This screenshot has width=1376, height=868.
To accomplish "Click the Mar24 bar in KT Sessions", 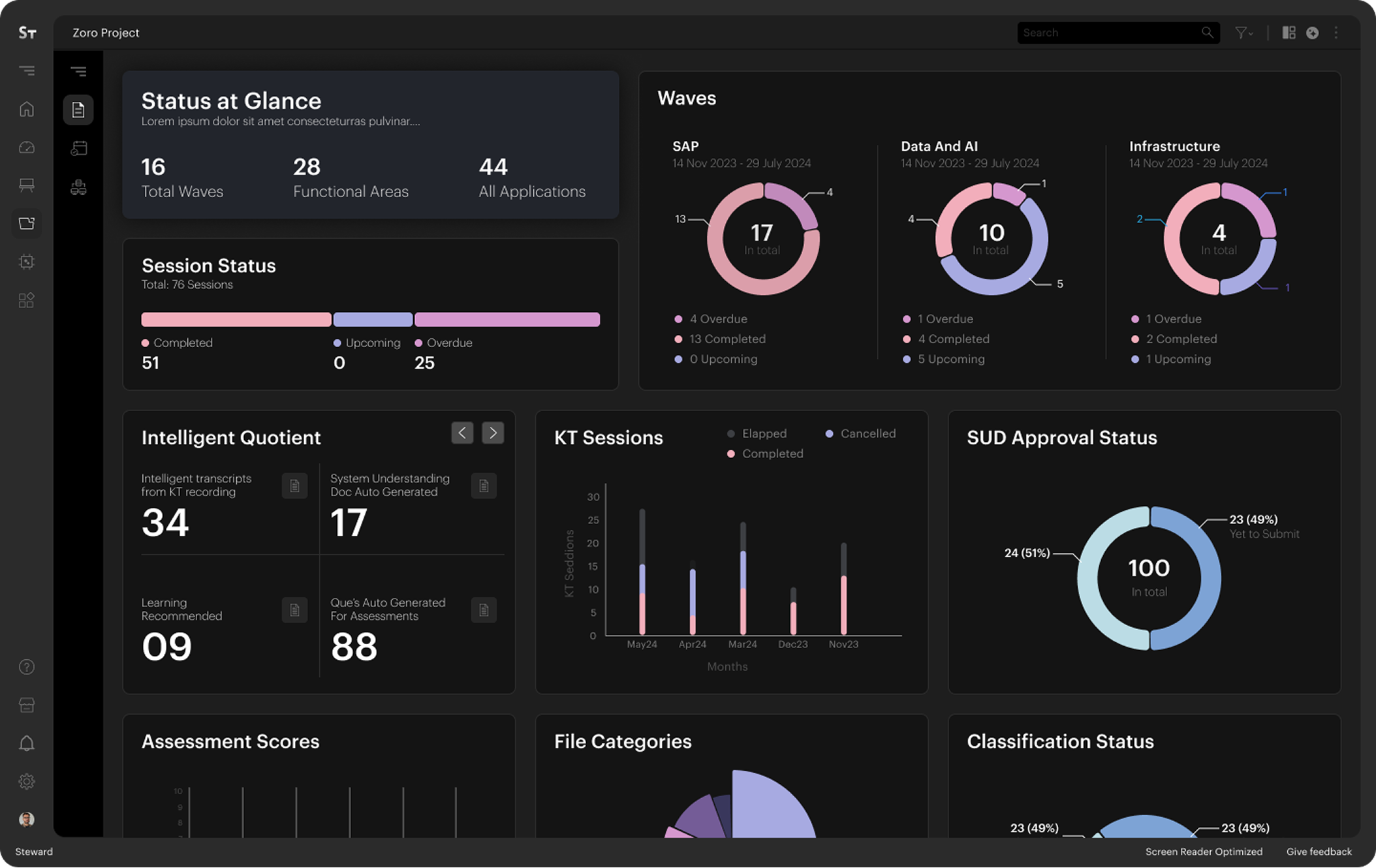I will point(743,578).
